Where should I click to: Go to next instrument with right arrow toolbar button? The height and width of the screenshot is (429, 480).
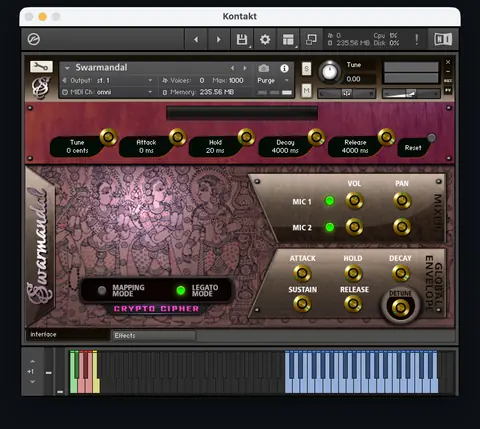tap(219, 39)
